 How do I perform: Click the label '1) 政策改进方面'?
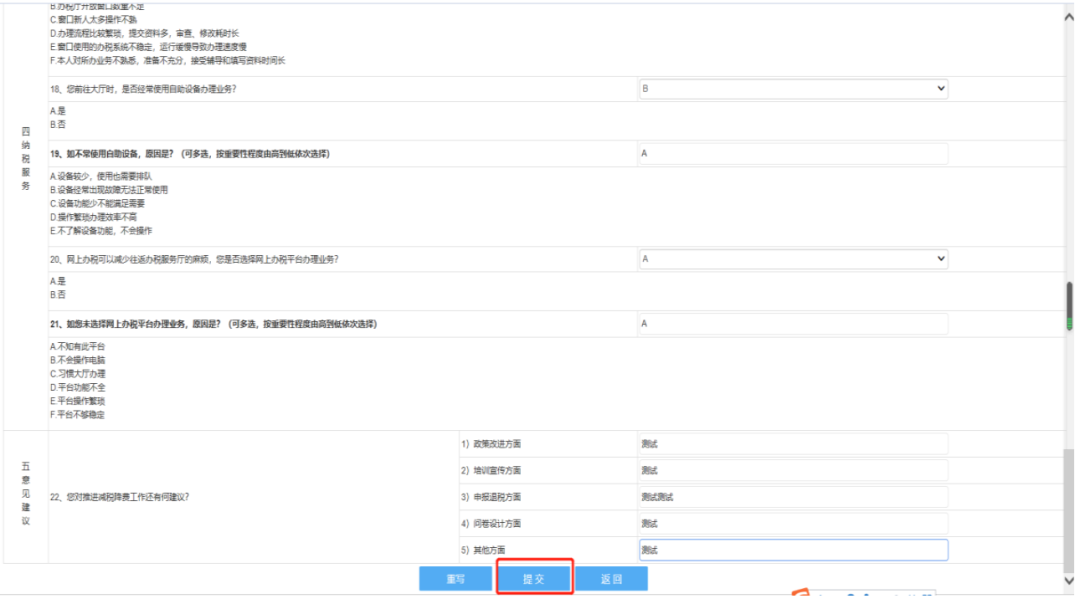(491, 444)
